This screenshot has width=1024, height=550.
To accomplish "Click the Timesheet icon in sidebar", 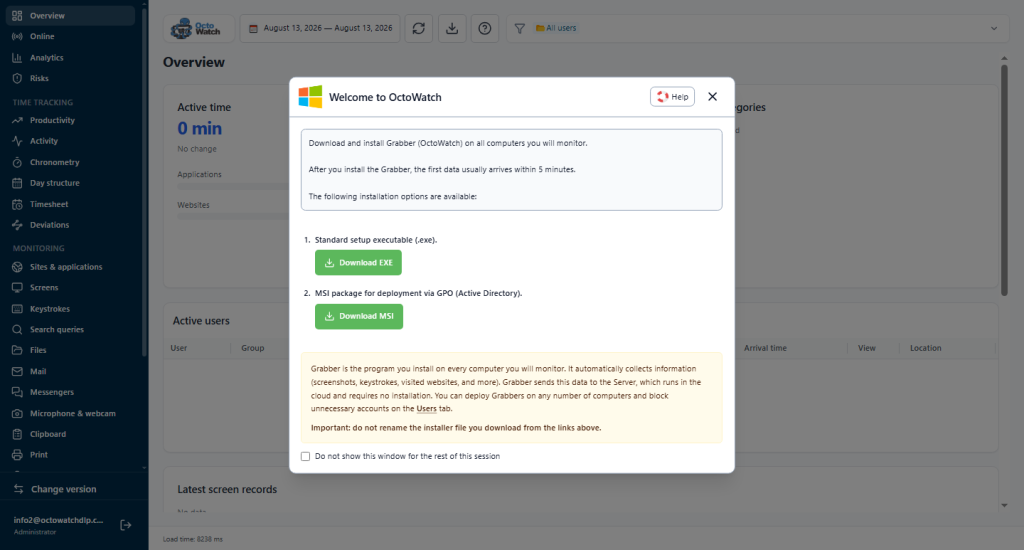I will [17, 204].
